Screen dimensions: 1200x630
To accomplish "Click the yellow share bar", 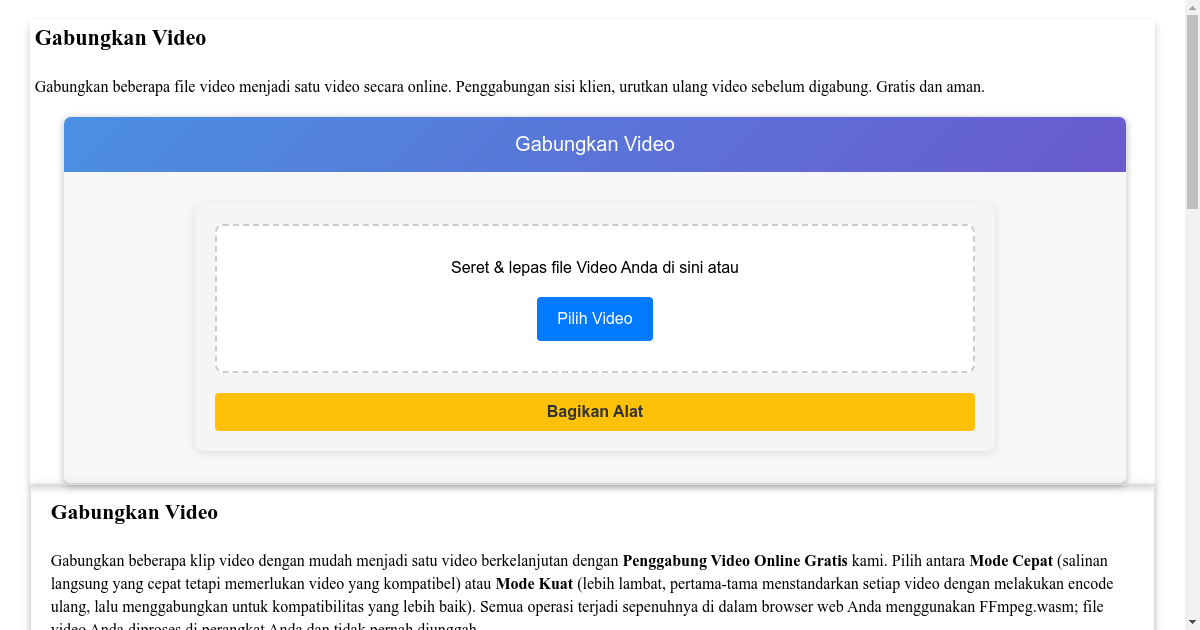I will pyautogui.click(x=595, y=411).
